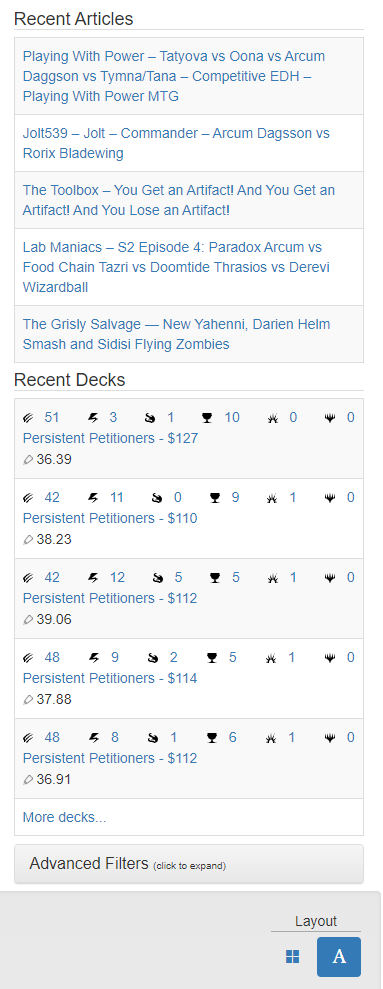Open Lab Maniacs S2 Episode 4 article
383x989 pixels.
[176, 267]
